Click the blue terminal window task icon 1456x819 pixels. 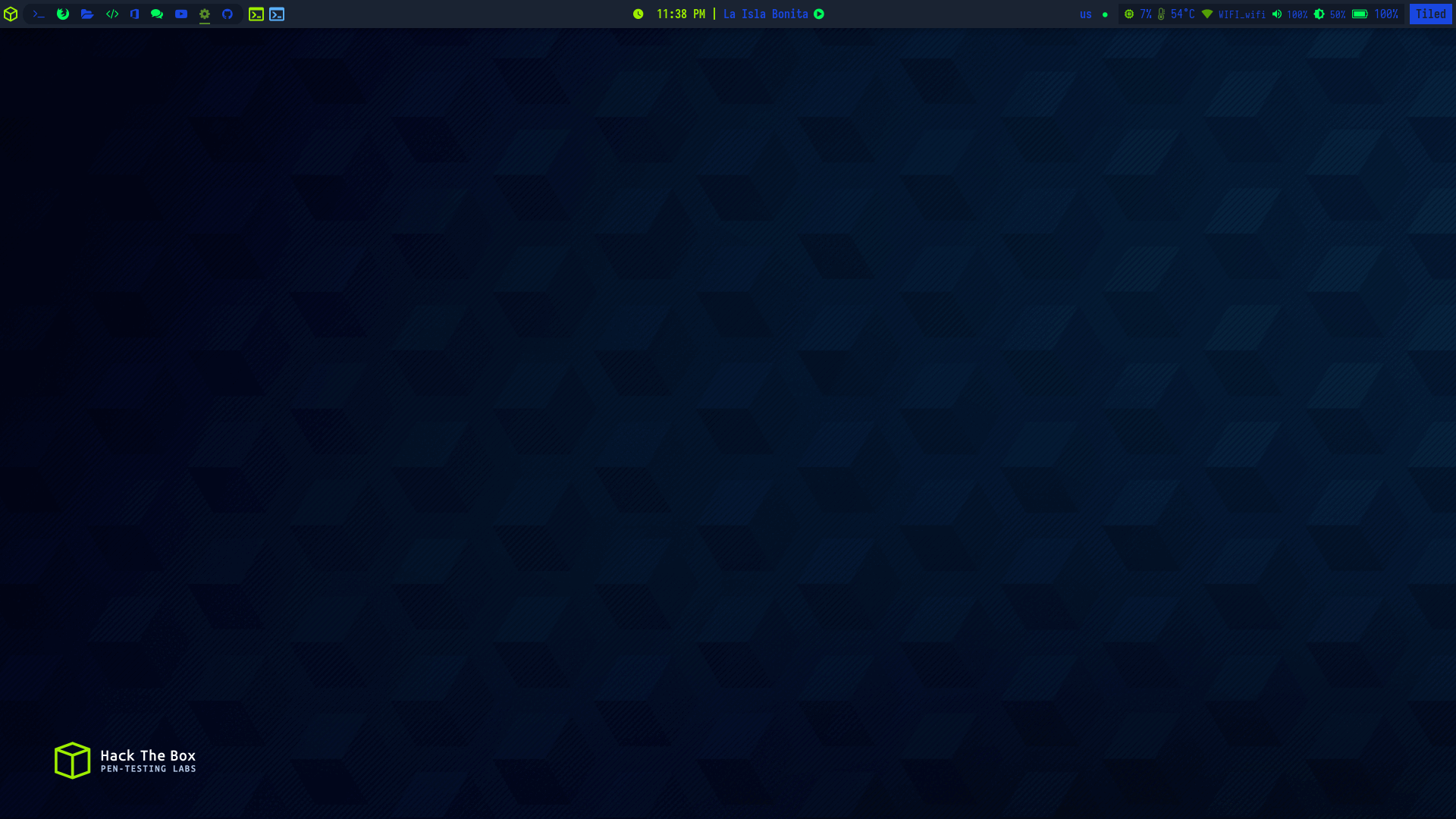coord(277,14)
